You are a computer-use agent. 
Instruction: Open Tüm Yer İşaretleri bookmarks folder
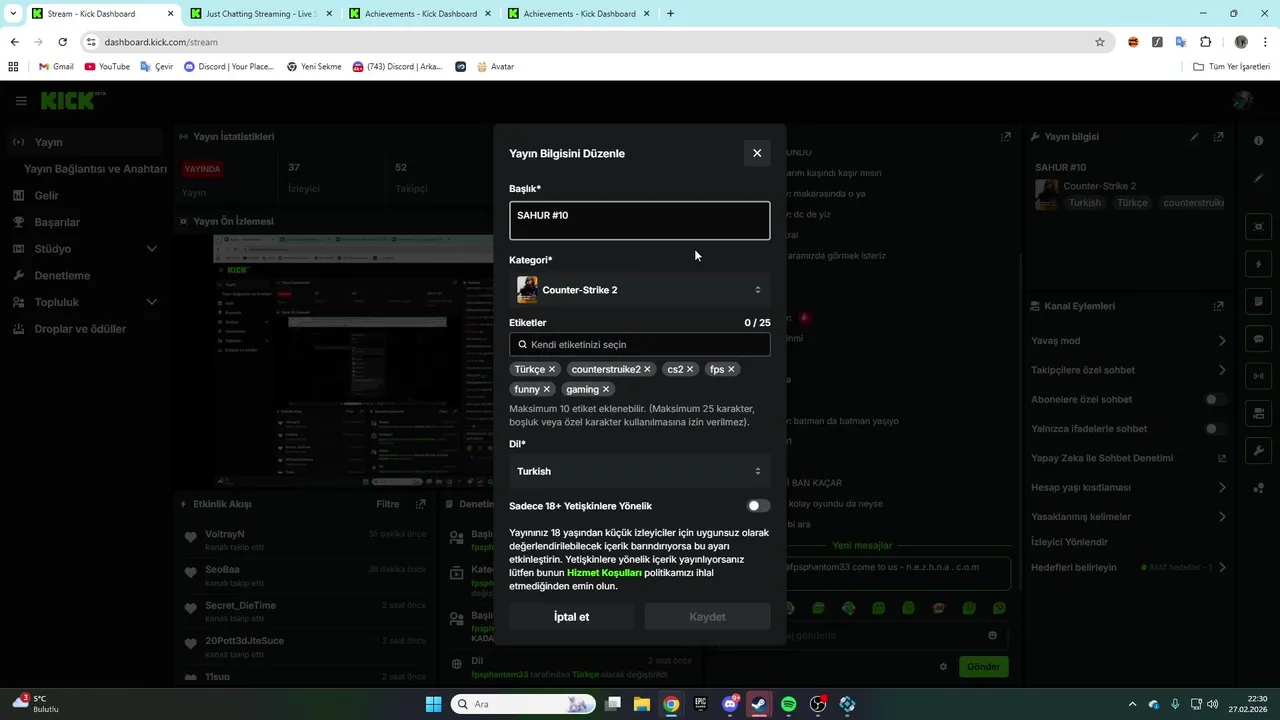click(x=1232, y=67)
